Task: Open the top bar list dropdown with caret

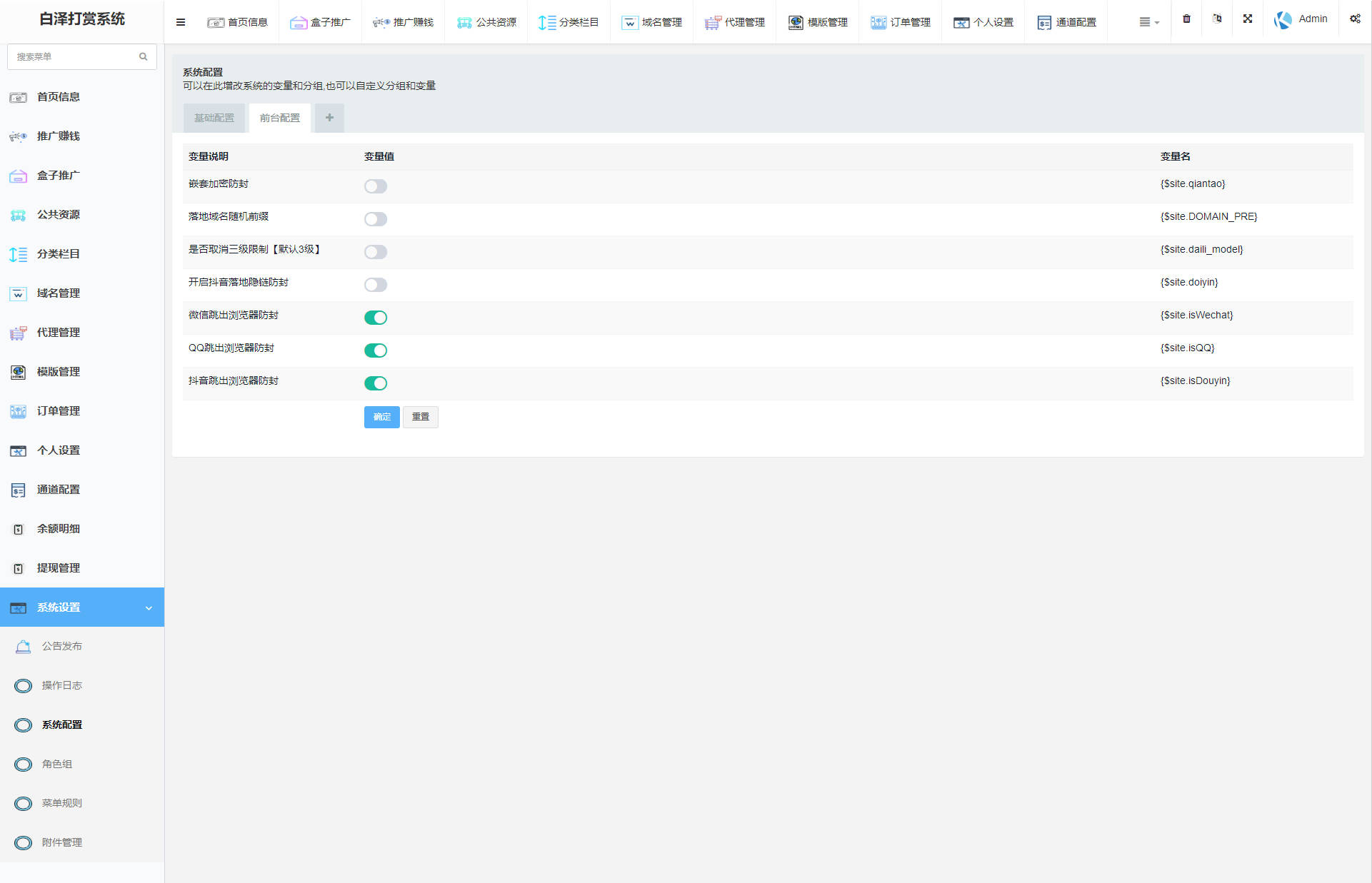Action: click(x=1149, y=22)
